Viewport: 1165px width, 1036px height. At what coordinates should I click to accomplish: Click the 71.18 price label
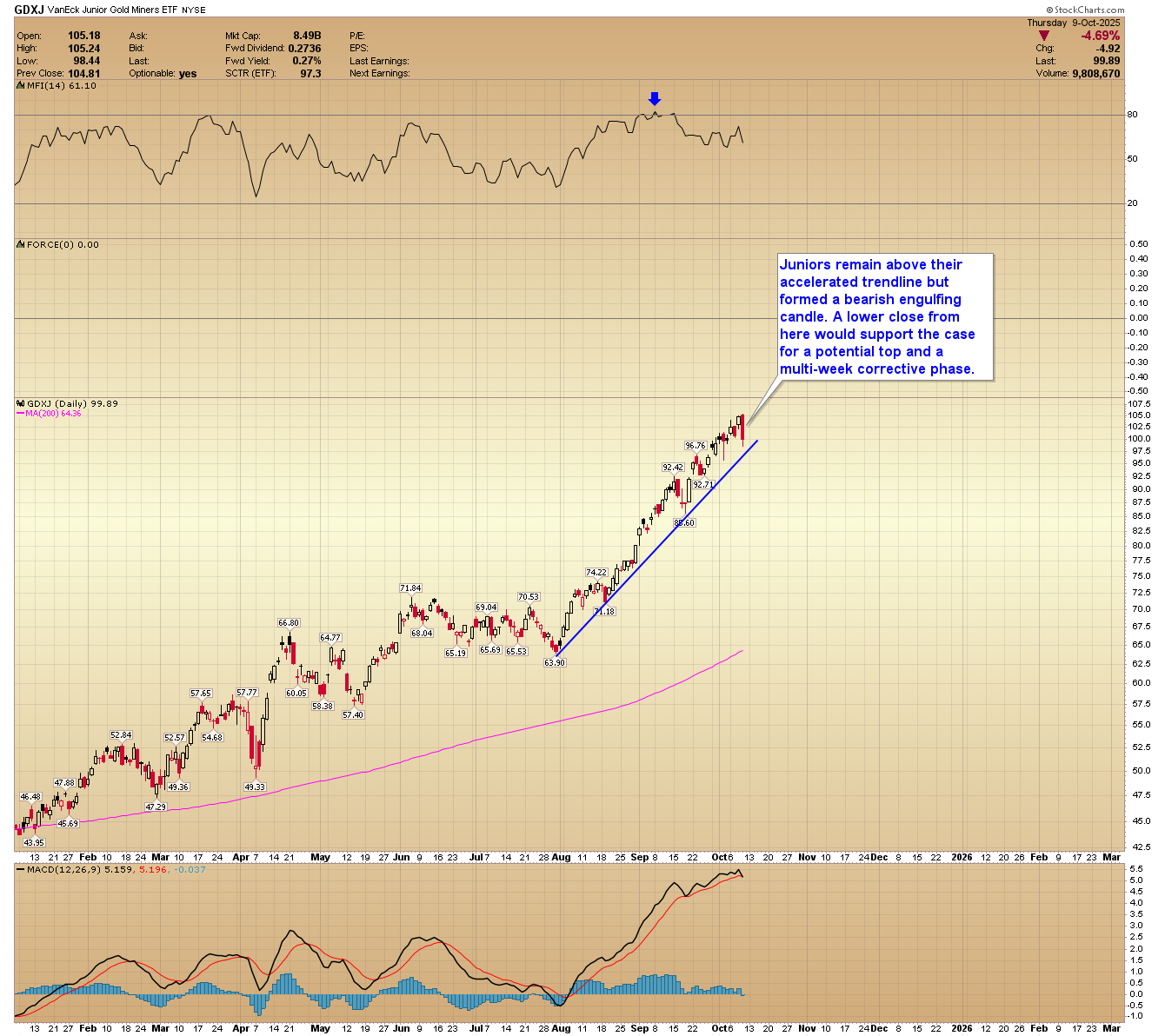tap(604, 612)
